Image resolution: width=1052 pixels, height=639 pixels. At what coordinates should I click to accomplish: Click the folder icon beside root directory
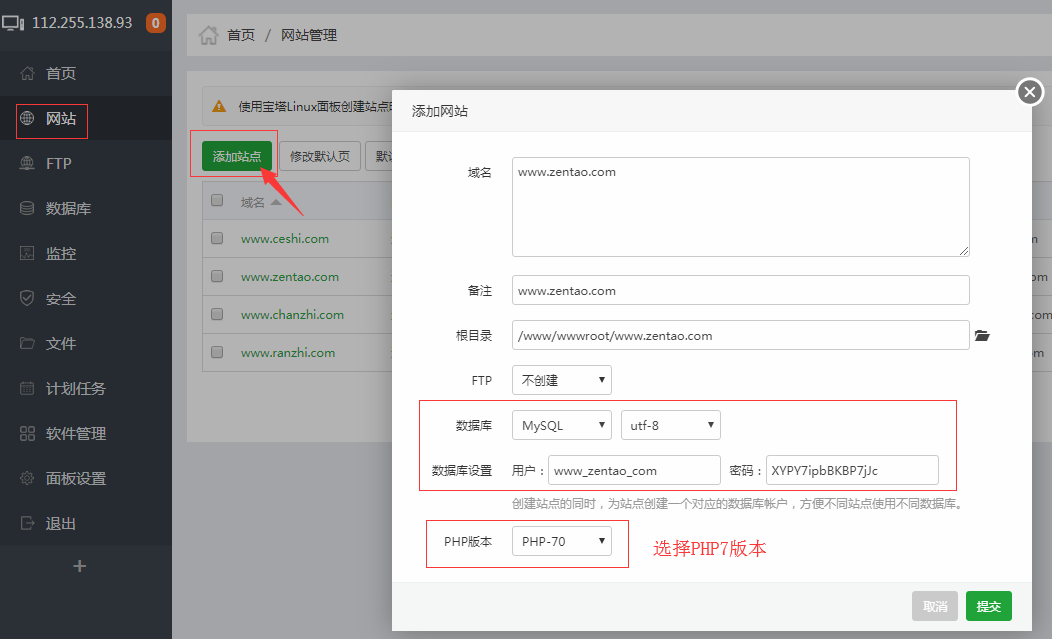tap(981, 336)
